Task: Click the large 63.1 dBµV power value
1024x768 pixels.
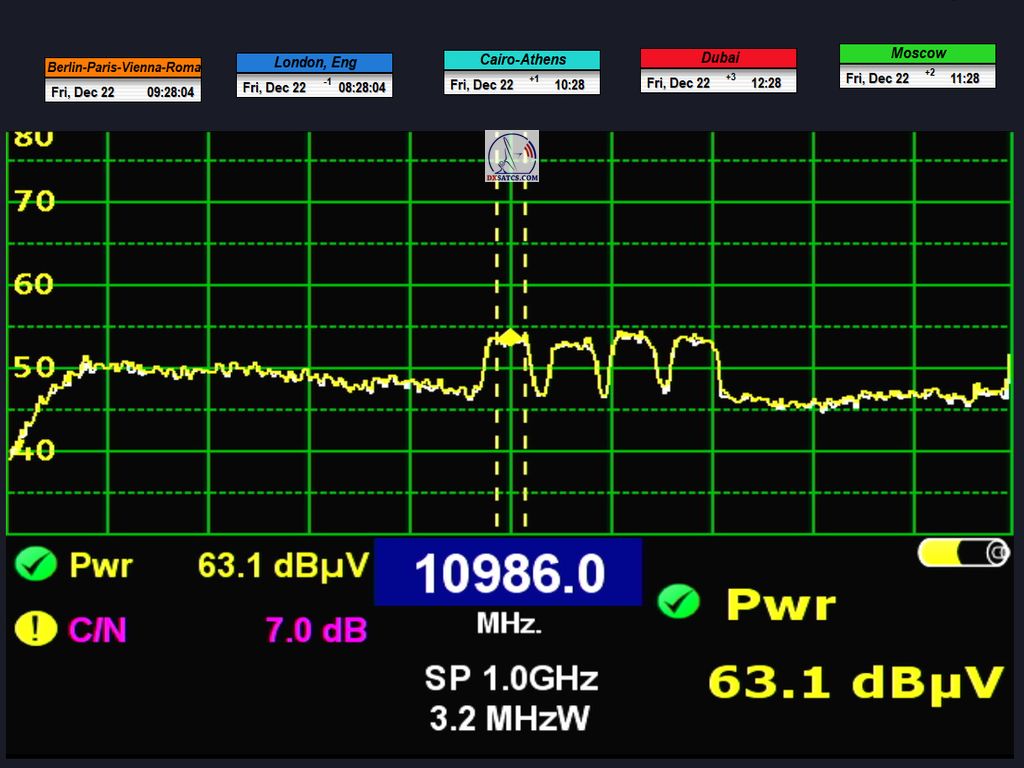Action: (x=855, y=683)
